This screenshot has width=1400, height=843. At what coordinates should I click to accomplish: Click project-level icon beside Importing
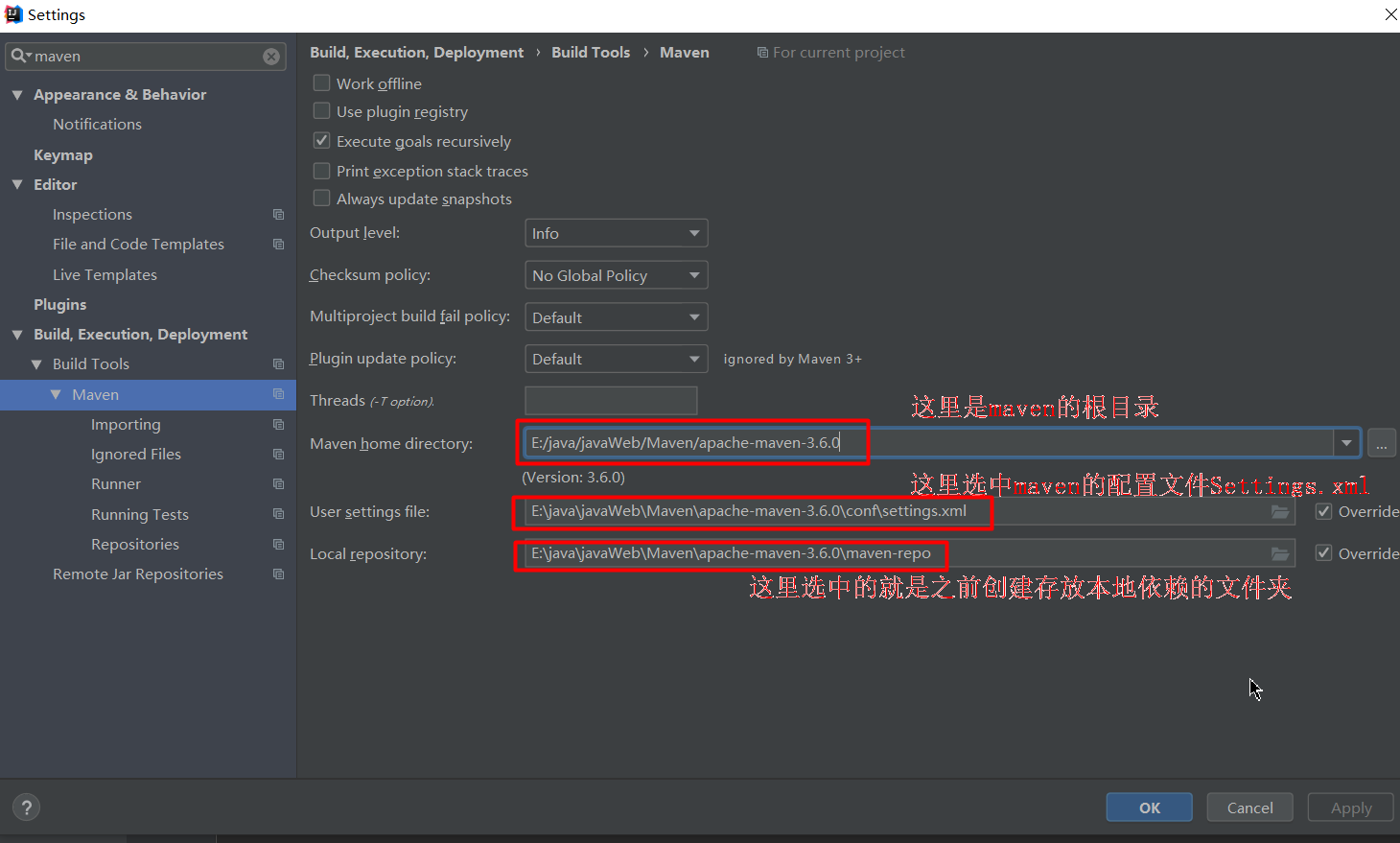tap(278, 424)
